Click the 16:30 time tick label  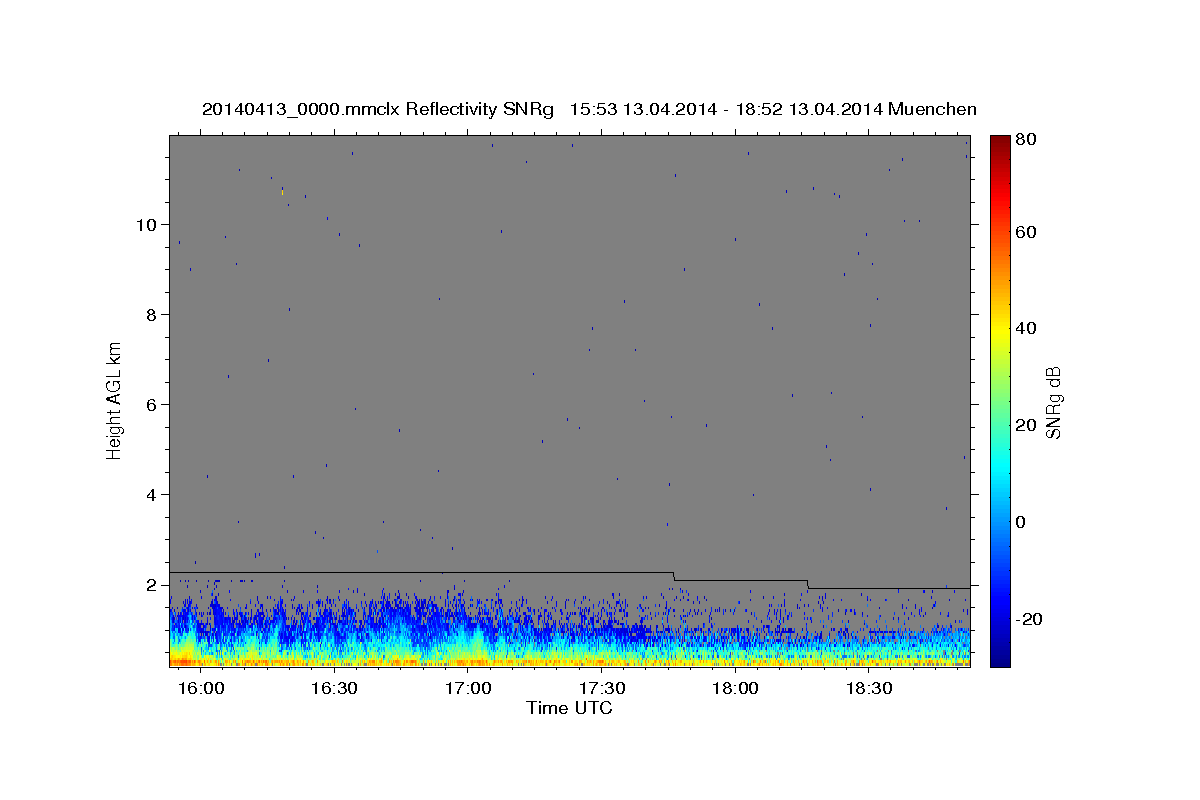pyautogui.click(x=335, y=689)
